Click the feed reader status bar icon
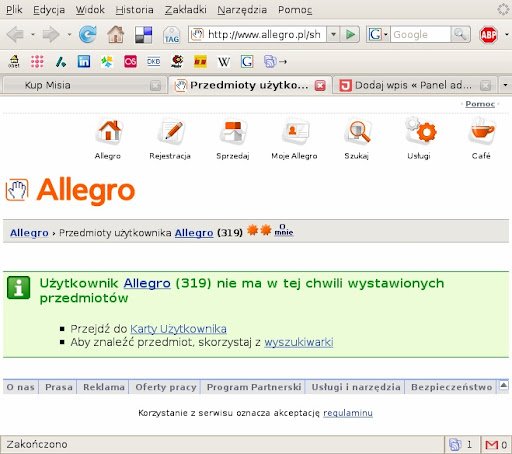Viewport: 512px width, 454px height. (455, 445)
